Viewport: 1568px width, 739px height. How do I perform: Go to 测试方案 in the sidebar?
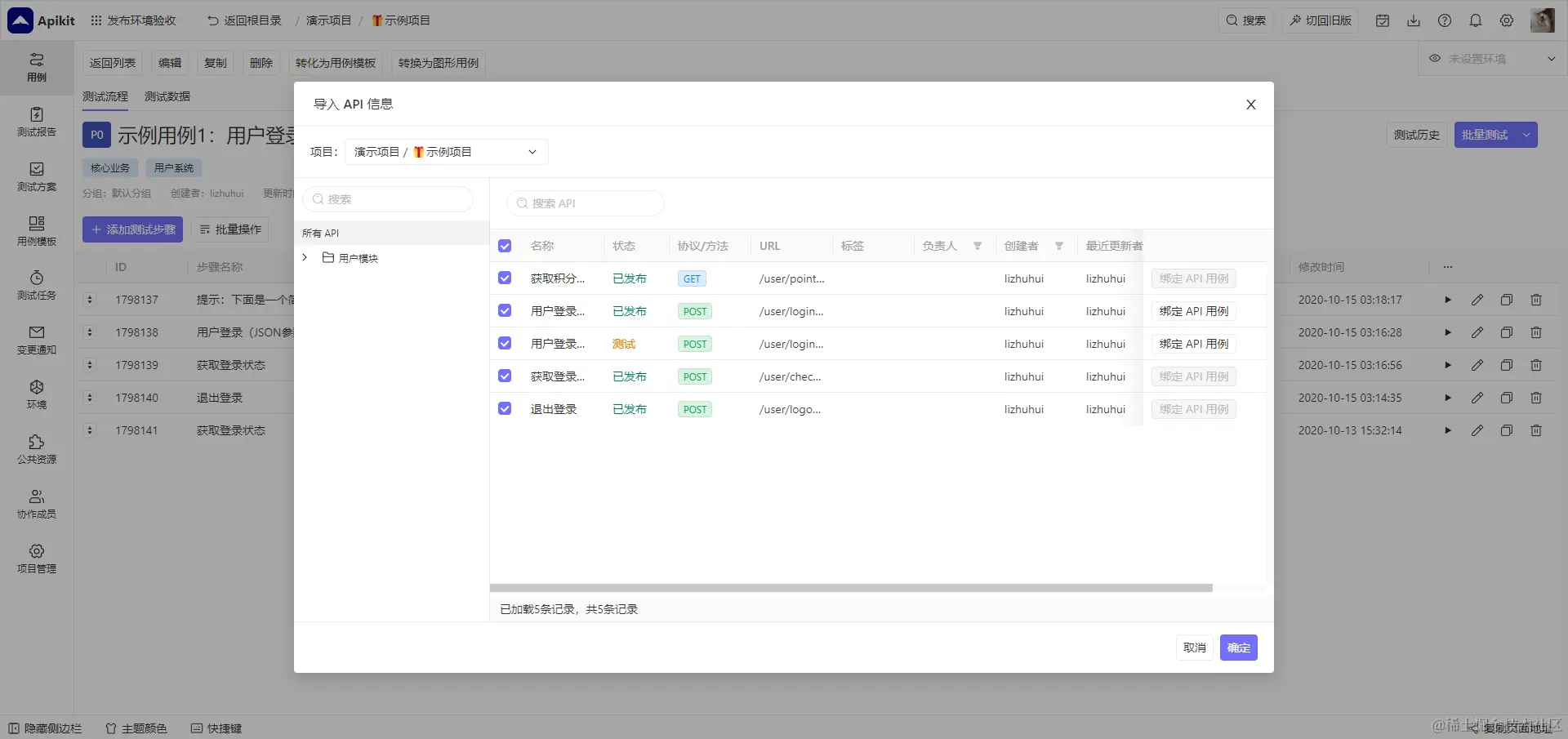click(x=37, y=177)
